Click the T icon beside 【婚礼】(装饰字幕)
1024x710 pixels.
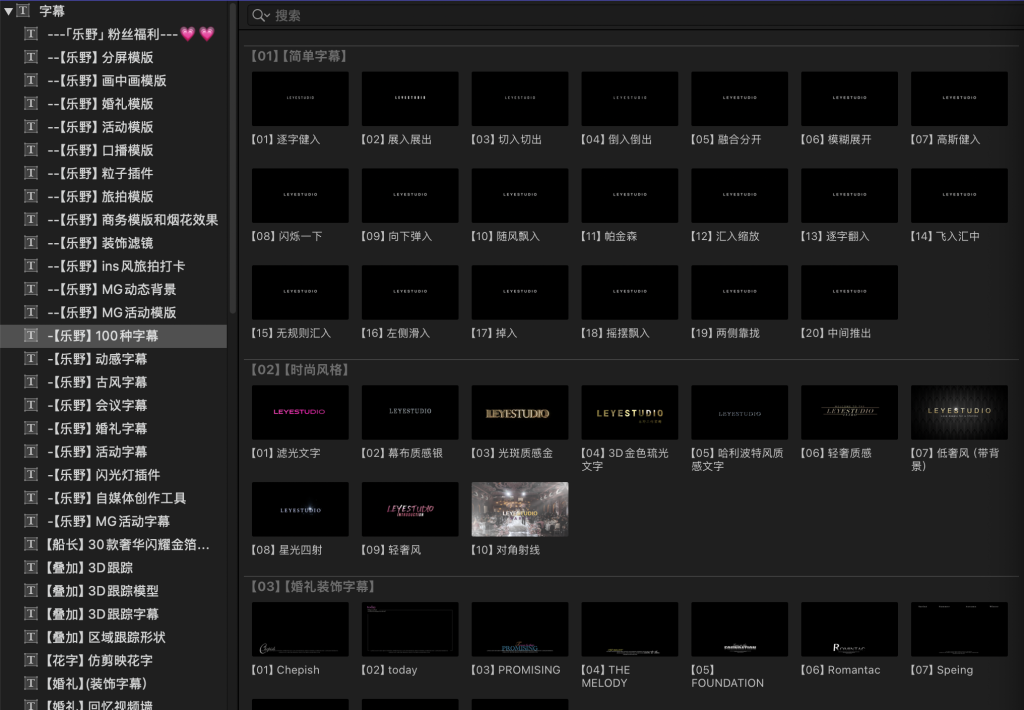coord(31,683)
